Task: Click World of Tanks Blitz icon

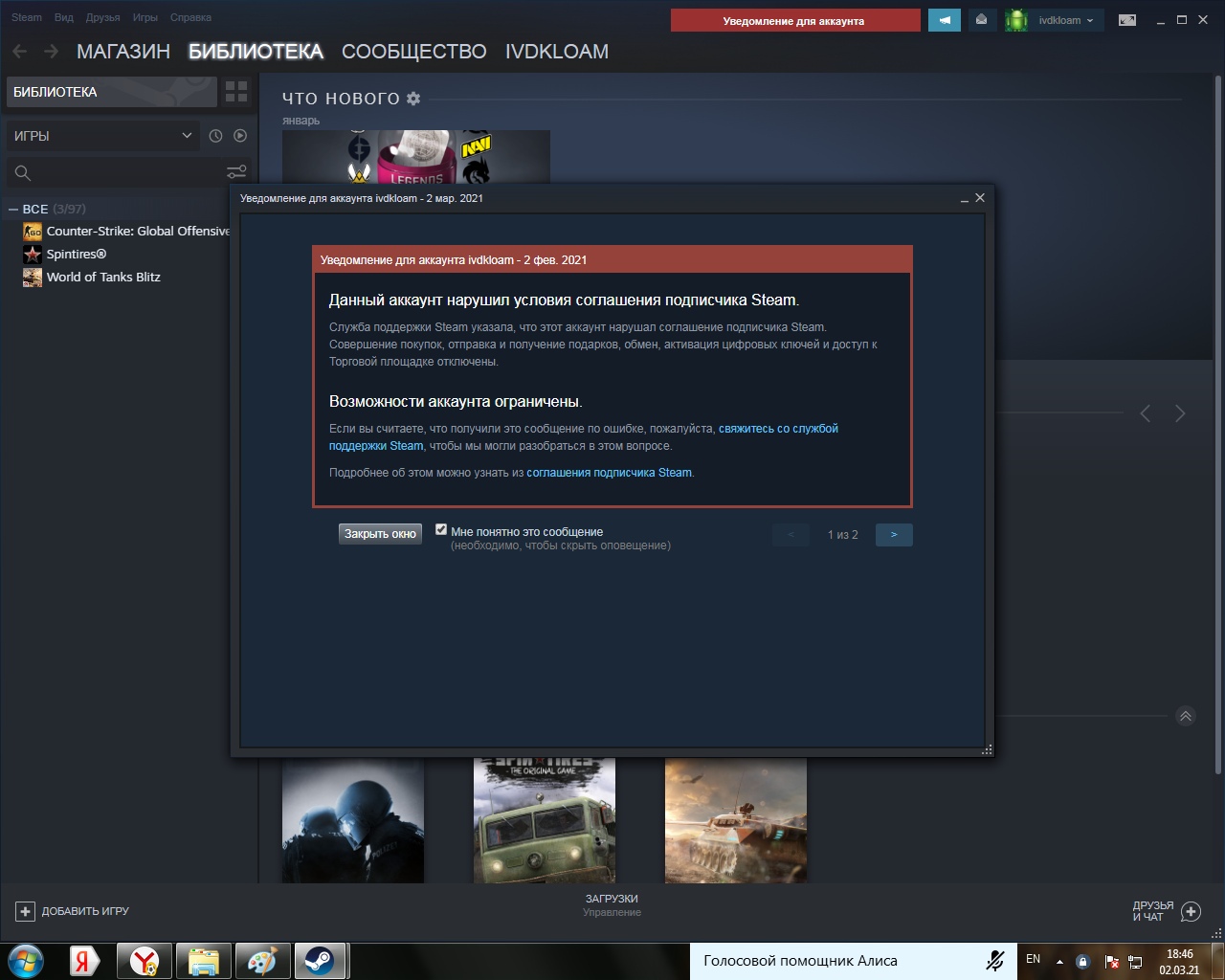Action: click(x=33, y=278)
